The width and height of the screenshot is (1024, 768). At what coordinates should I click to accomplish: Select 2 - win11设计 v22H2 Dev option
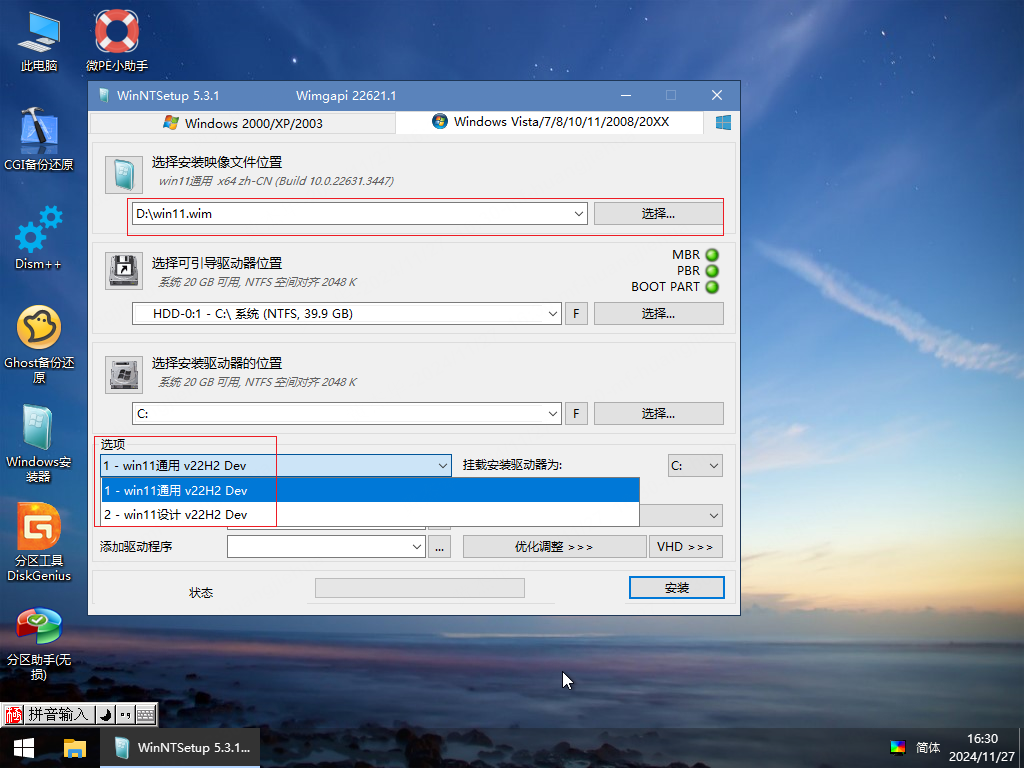[370, 515]
